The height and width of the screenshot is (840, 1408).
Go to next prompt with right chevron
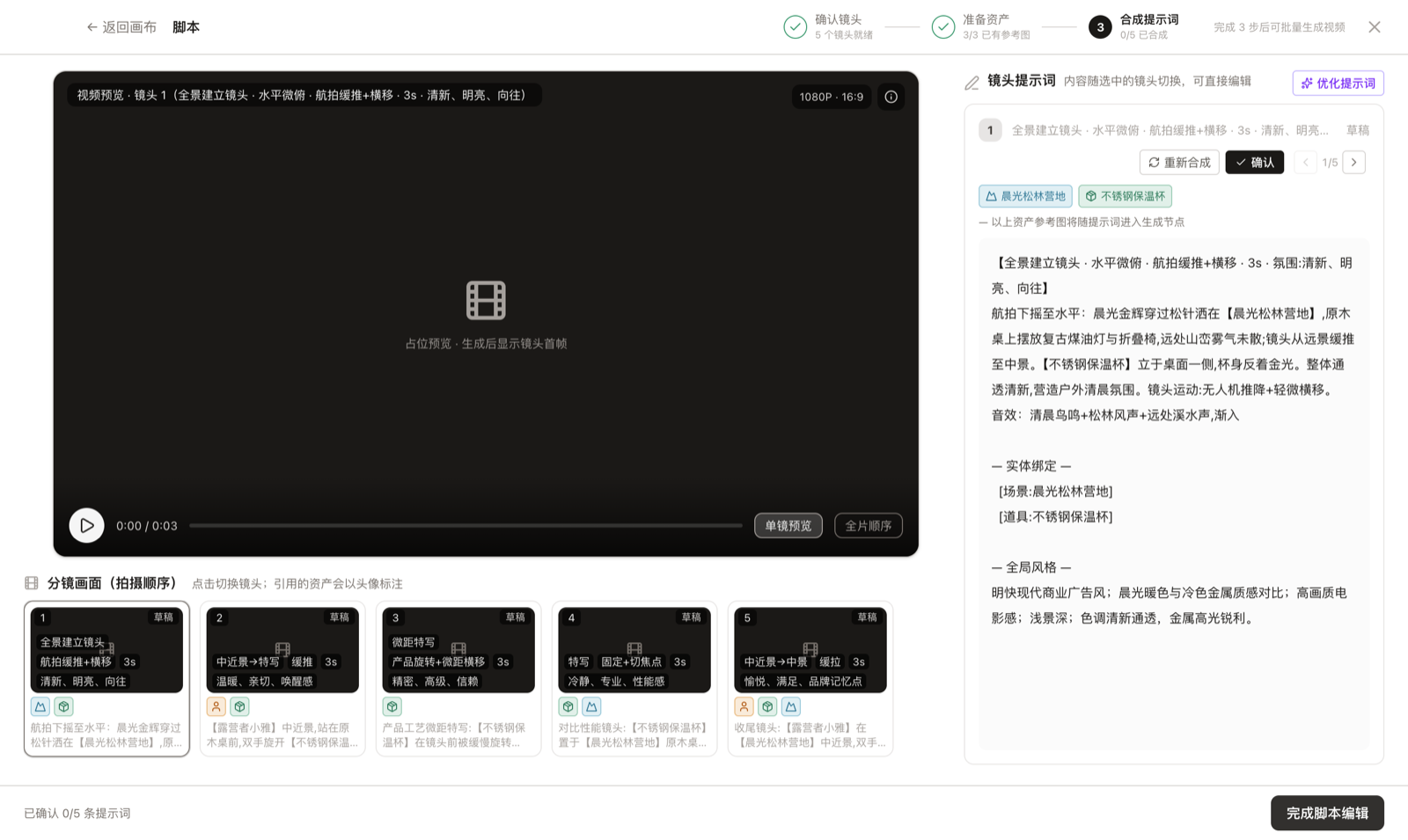point(1354,163)
